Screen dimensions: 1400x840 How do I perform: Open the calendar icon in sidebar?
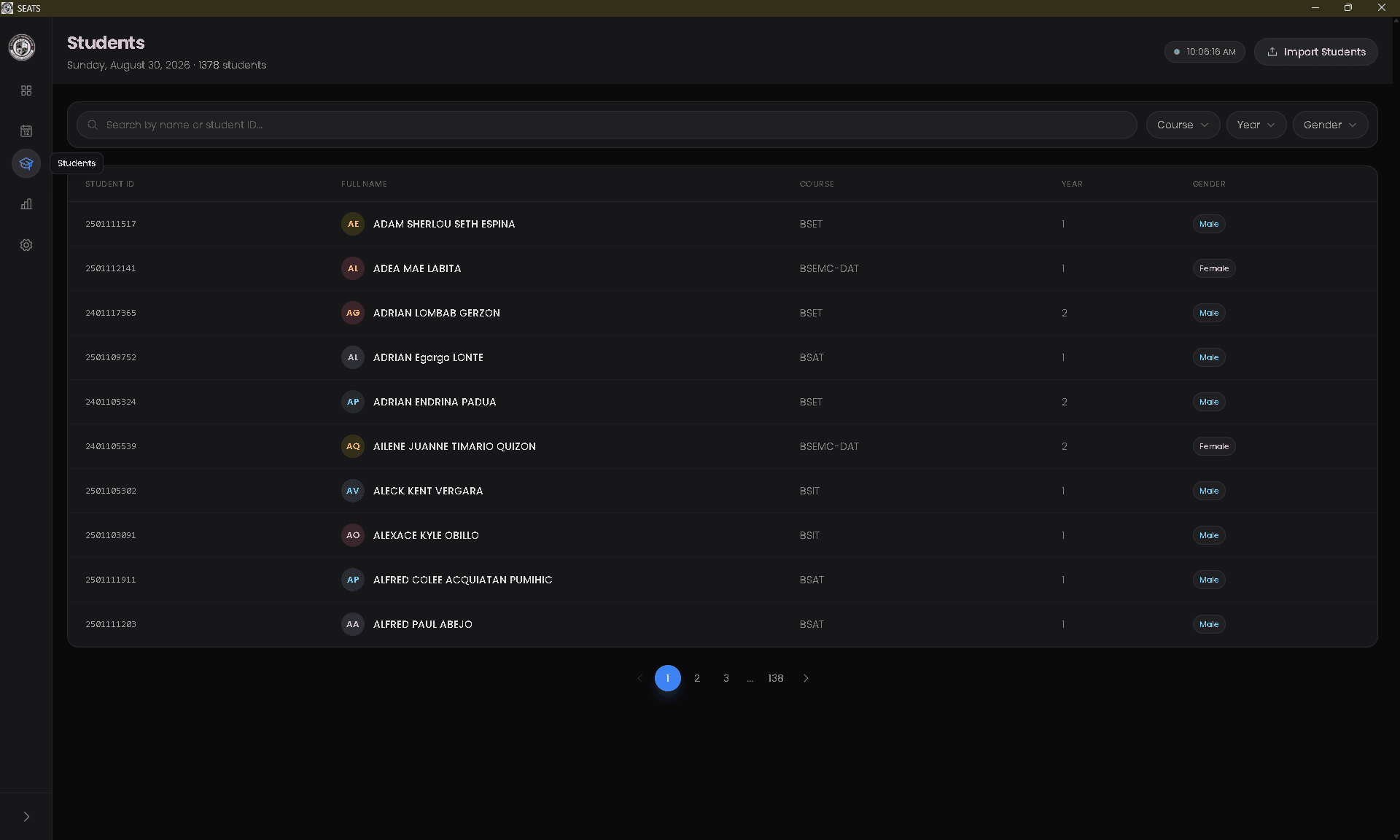[26, 131]
